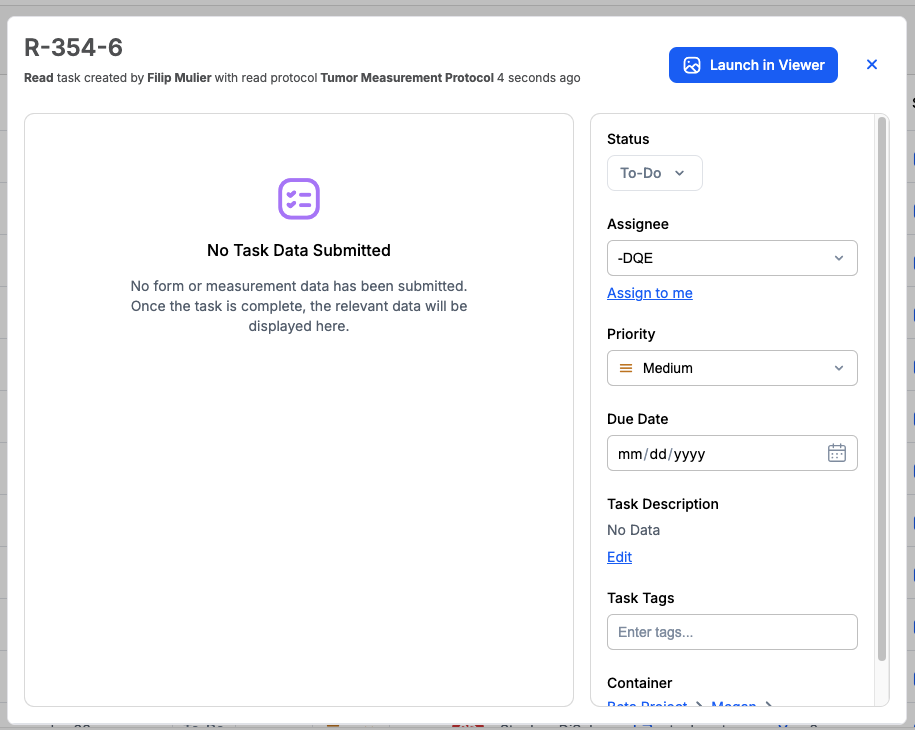Click the blue X to dismiss the dialog
The image size is (915, 730).
(x=871, y=64)
